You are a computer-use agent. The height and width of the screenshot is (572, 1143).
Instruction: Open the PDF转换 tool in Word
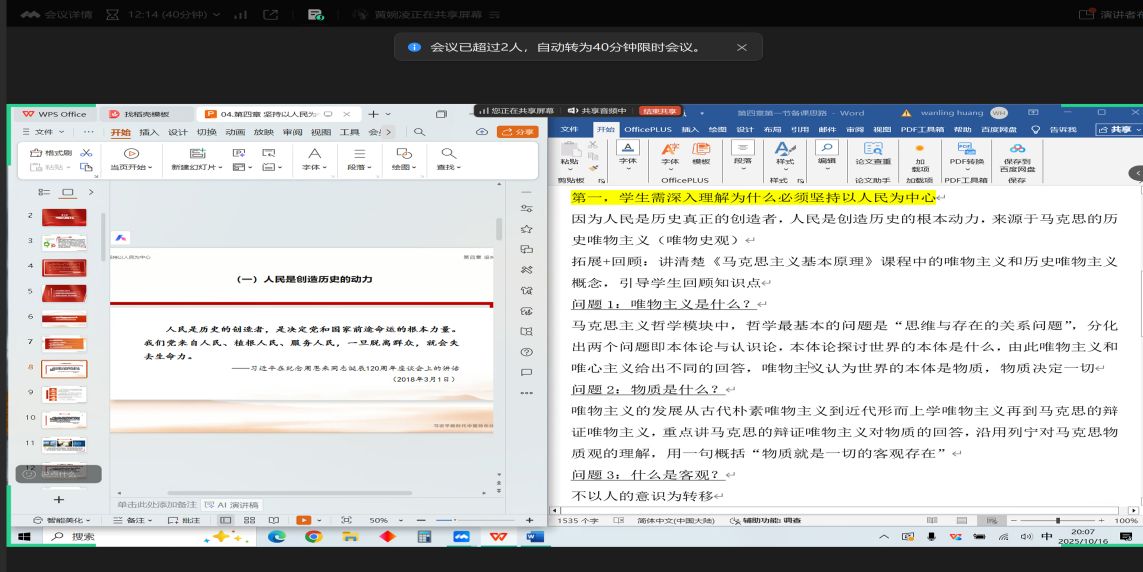(966, 148)
